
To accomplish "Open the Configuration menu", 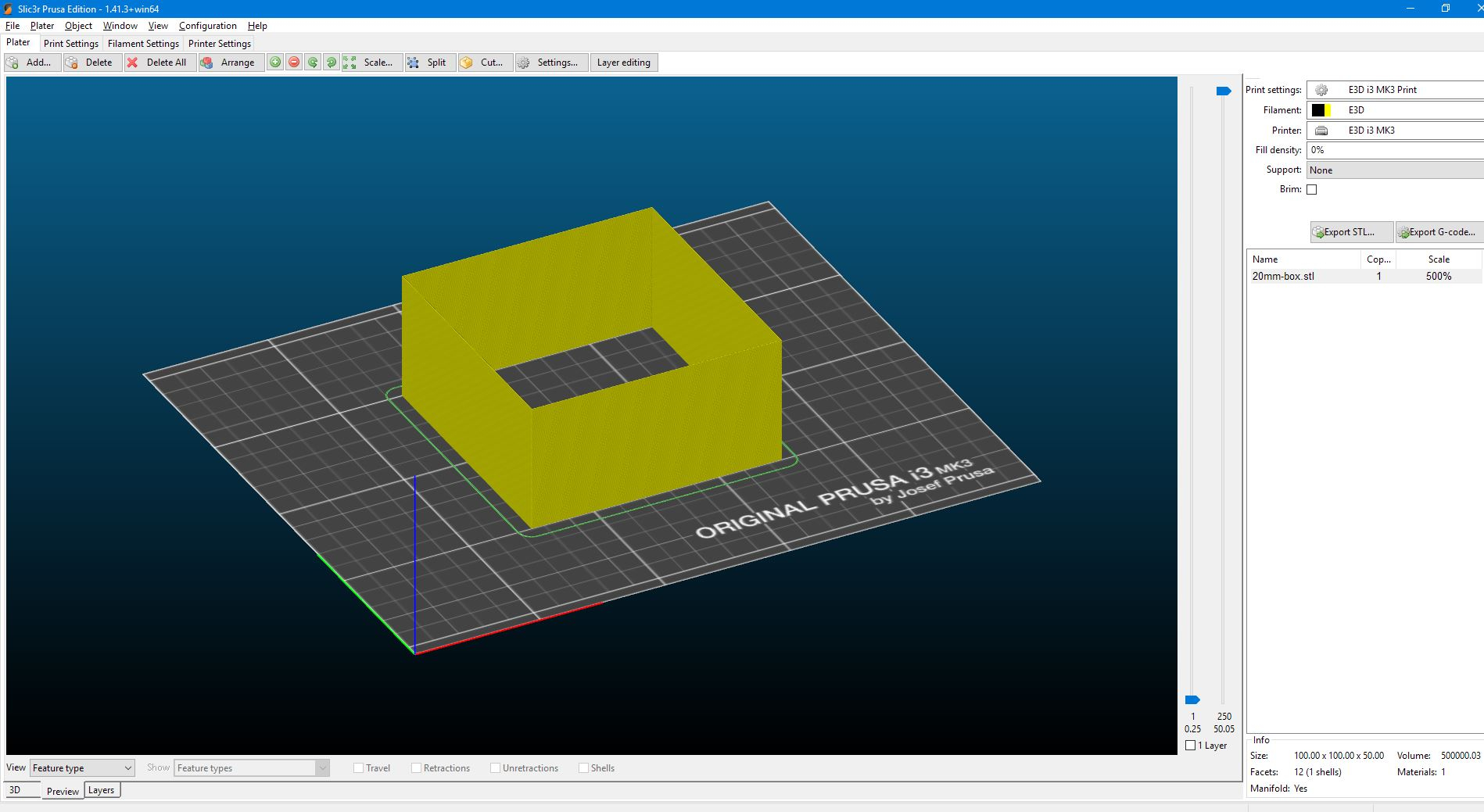I will tap(207, 26).
